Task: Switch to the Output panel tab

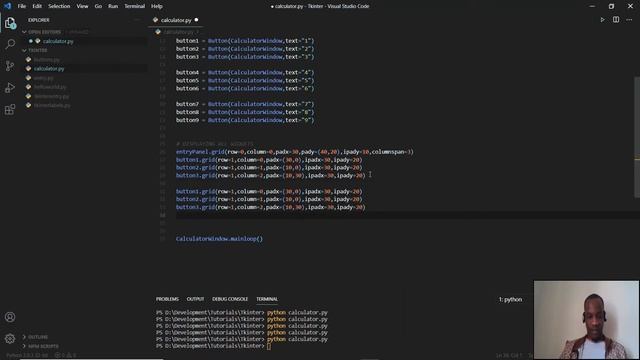Action: point(195,299)
